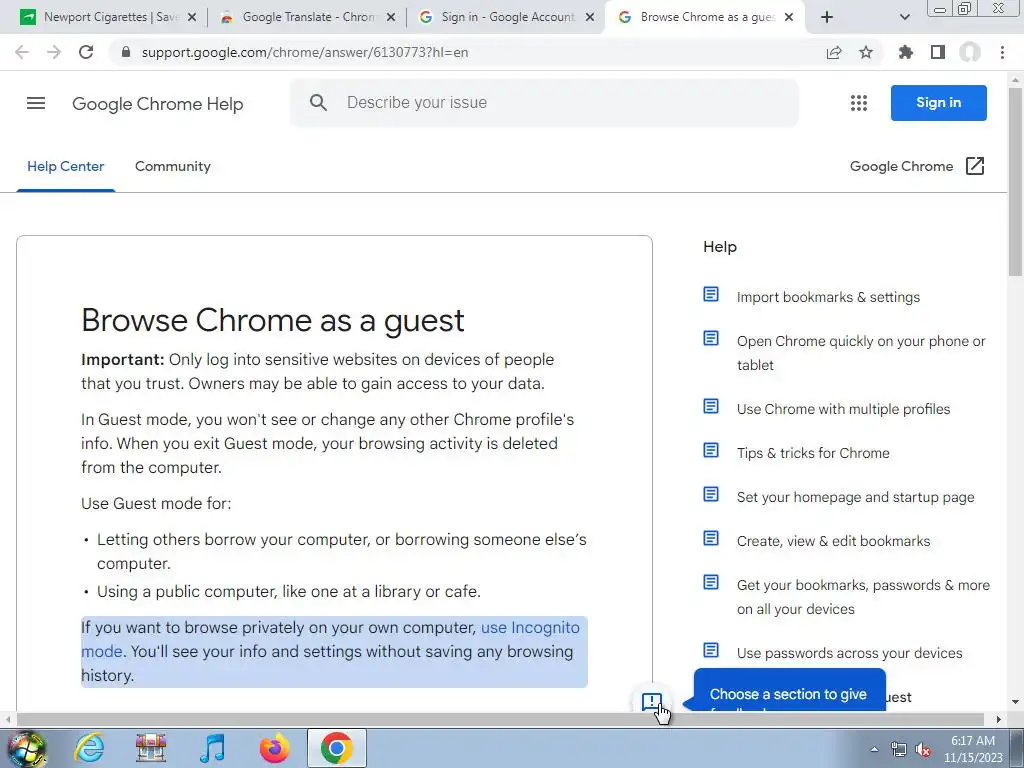Open the taskbar app next to Internet Explorer

(151, 748)
